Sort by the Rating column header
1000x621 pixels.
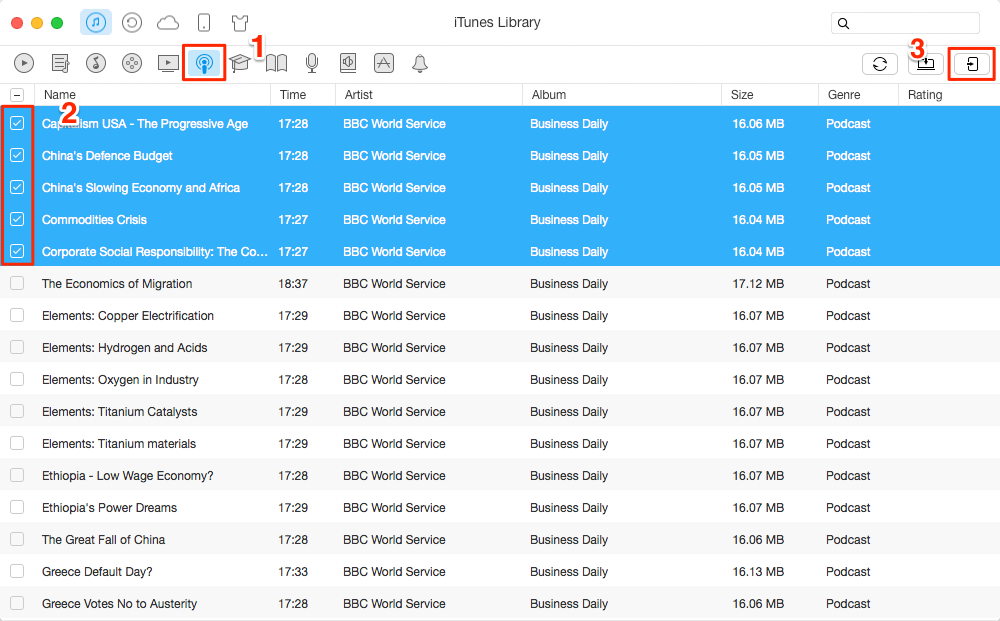[x=949, y=94]
